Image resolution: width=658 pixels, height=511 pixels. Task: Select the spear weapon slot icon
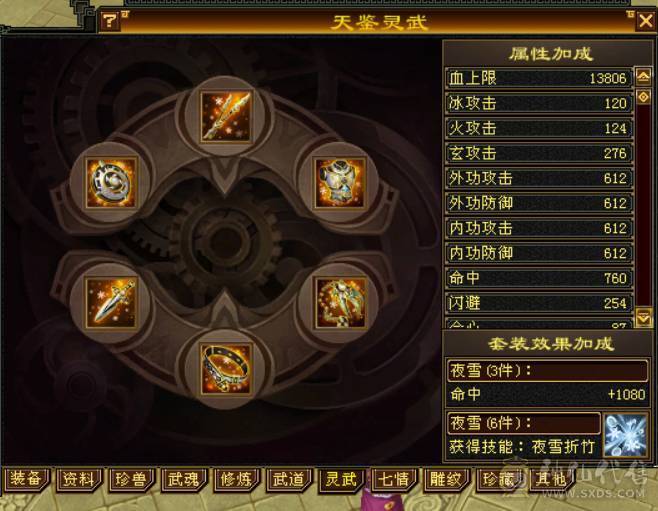point(226,117)
